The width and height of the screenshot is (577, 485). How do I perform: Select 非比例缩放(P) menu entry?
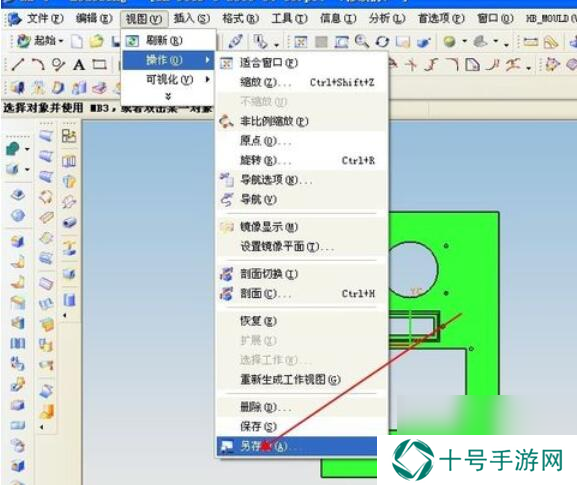301,121
